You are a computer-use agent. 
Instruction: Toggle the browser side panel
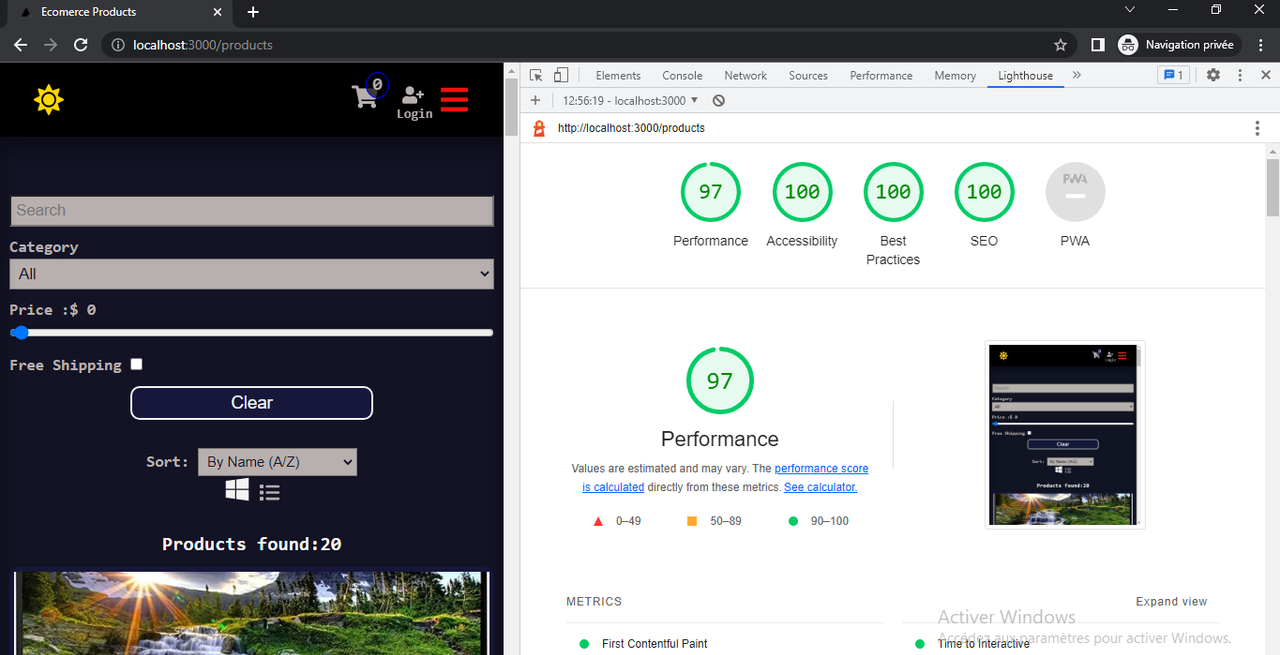pyautogui.click(x=1097, y=45)
